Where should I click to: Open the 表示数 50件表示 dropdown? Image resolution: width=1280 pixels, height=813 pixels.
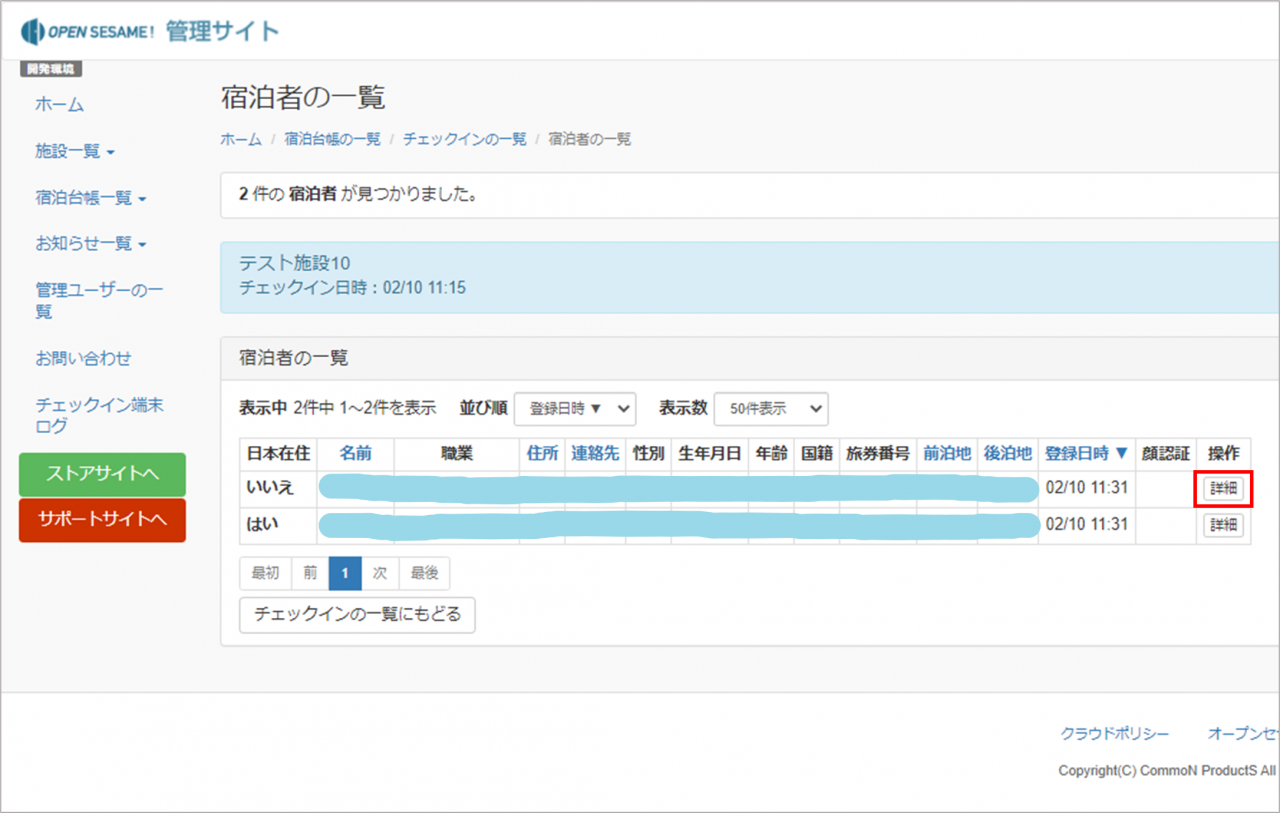(770, 408)
